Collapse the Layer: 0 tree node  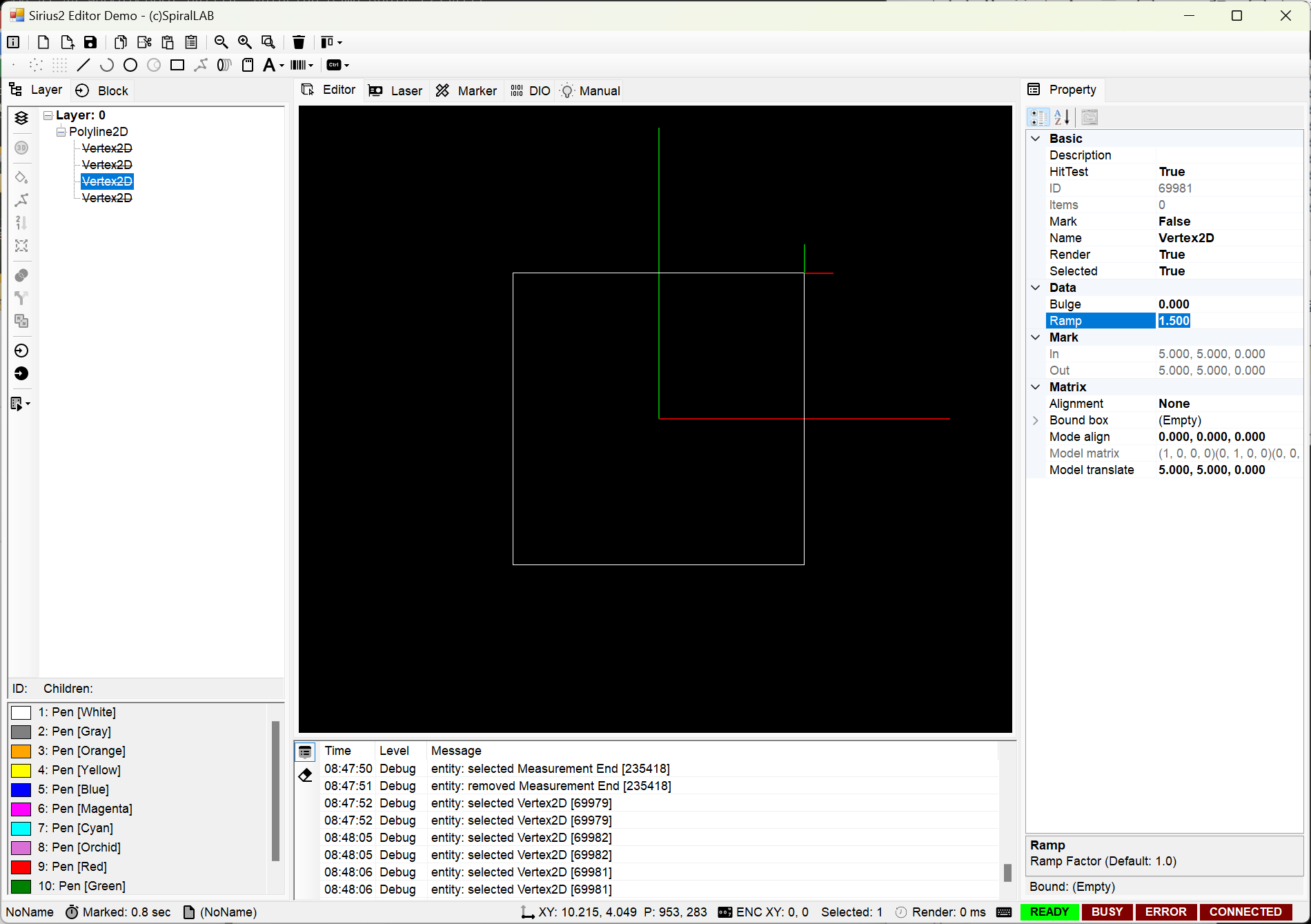tap(48, 115)
